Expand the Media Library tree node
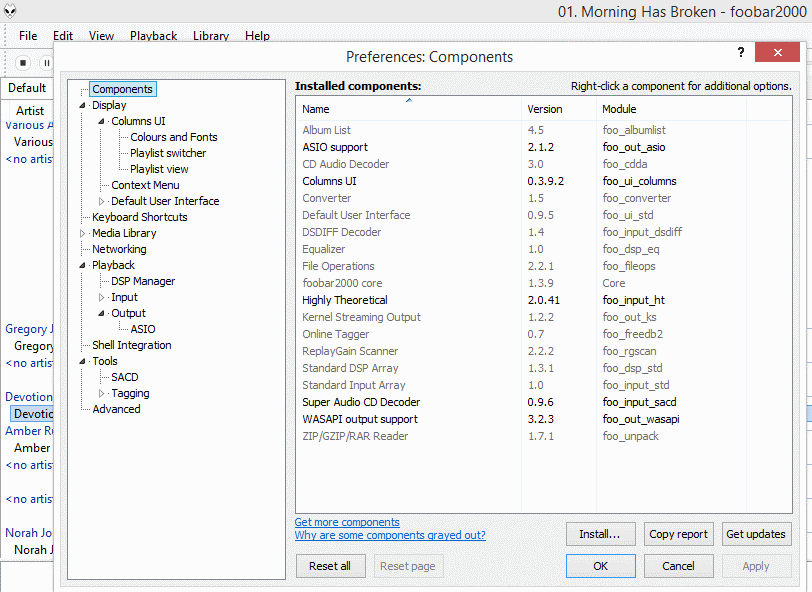 [x=83, y=233]
